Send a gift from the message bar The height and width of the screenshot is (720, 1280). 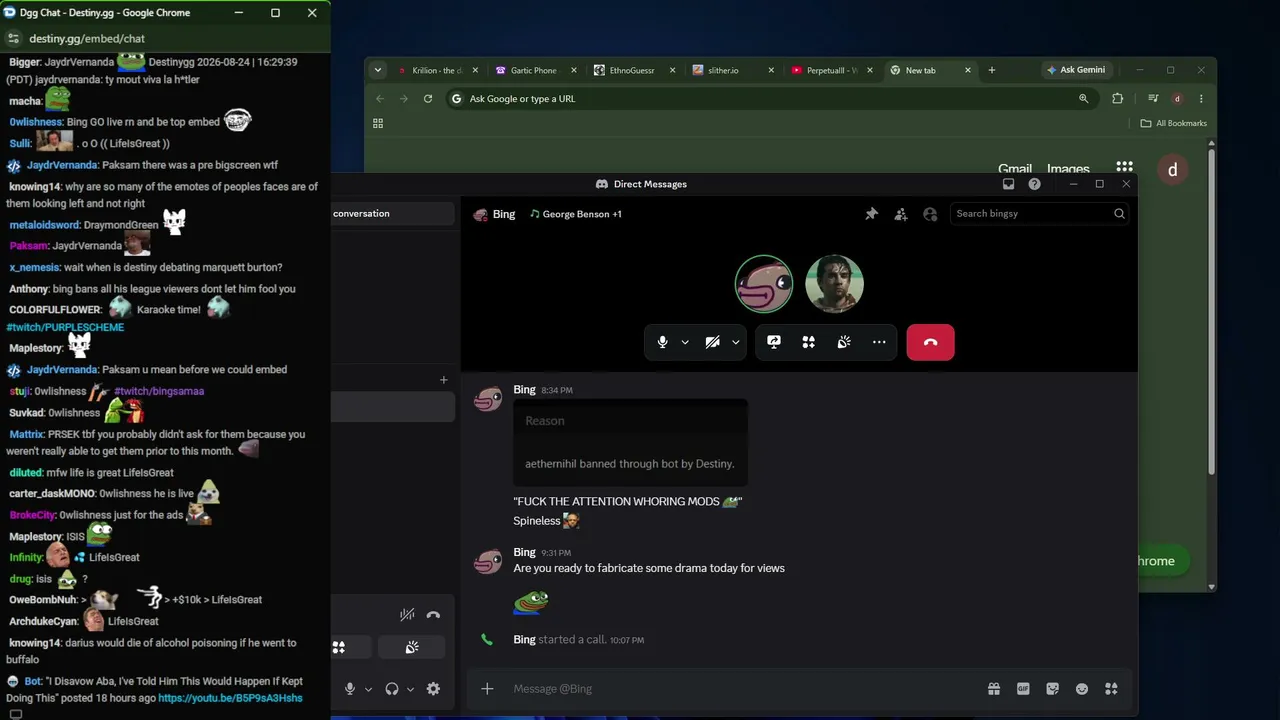pos(993,688)
